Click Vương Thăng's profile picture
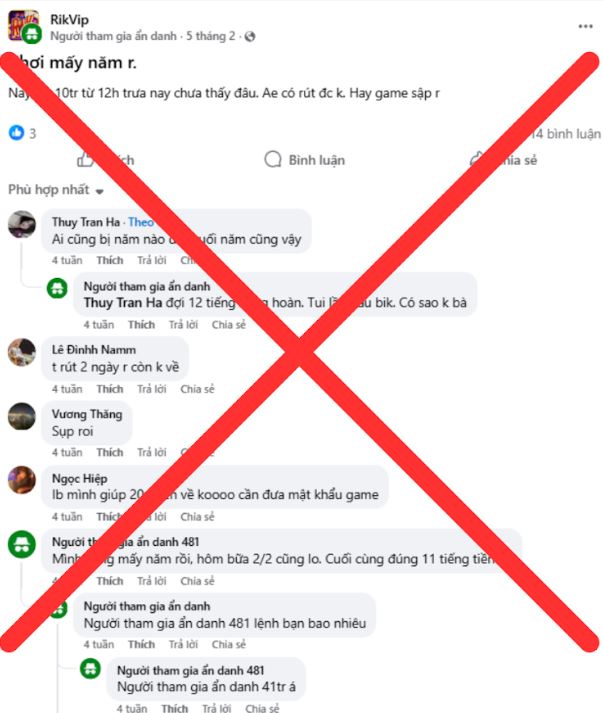Screen dimensions: 603x713 [22, 416]
